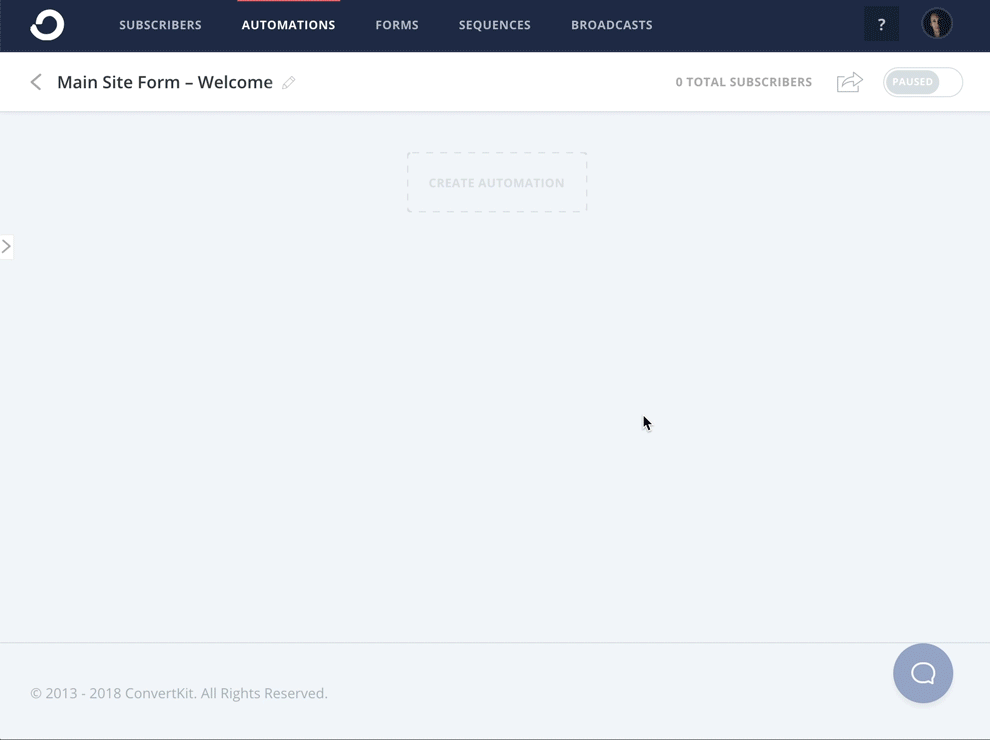
Task: Select the Main Site Form – Welcome title
Action: [x=165, y=82]
